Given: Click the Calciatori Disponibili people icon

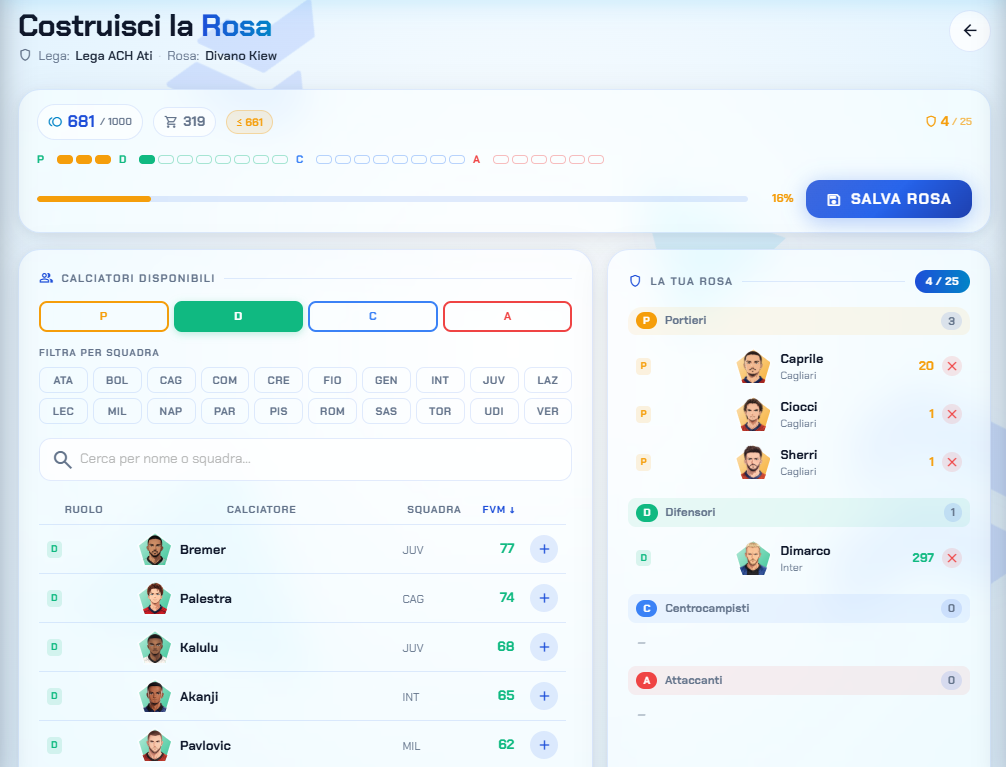Looking at the screenshot, I should [46, 278].
